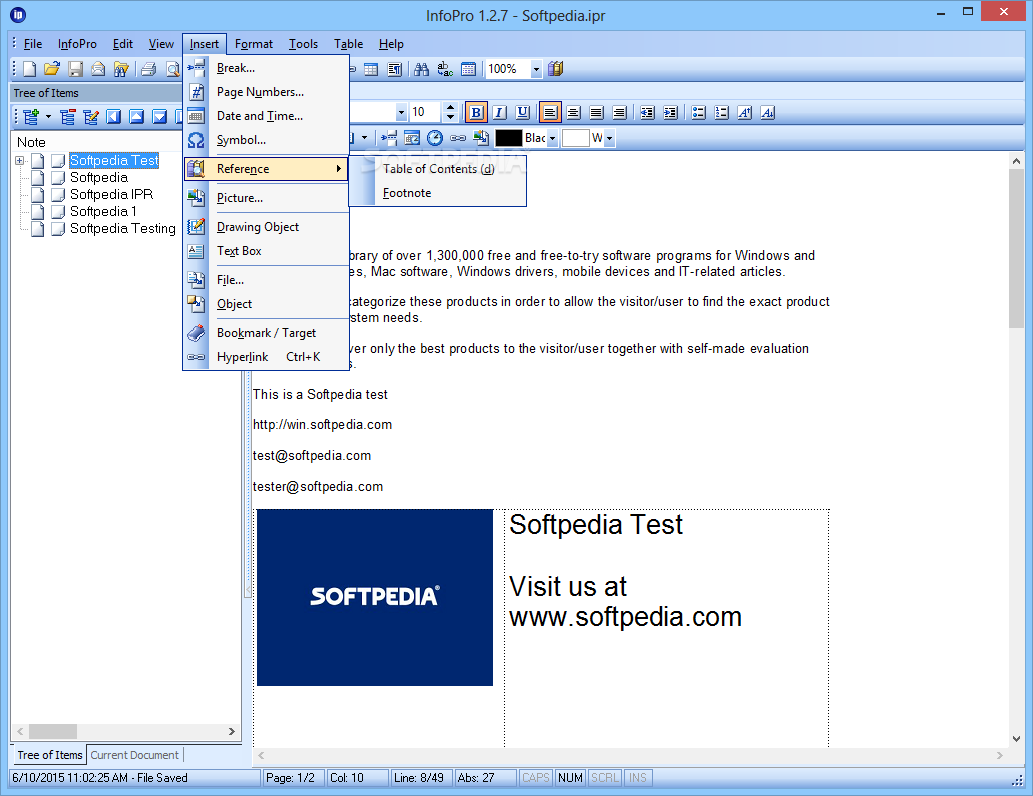Viewport: 1033px width, 796px height.
Task: Click the font size input field
Action: (426, 113)
